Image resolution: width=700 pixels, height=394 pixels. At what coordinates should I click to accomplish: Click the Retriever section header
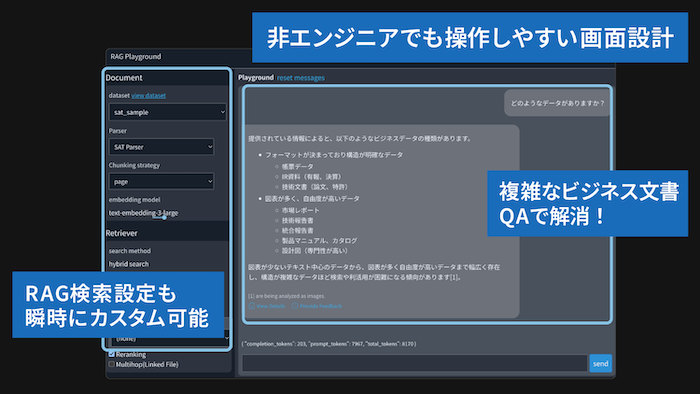click(x=121, y=233)
